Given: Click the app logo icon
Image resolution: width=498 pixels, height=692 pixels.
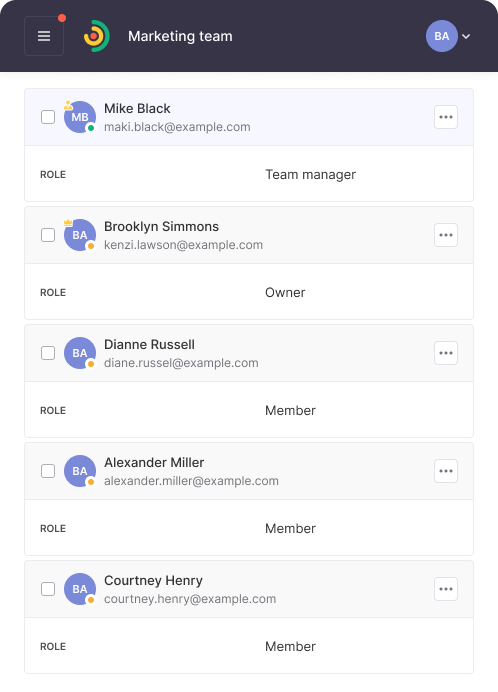Looking at the screenshot, I should [x=97, y=36].
